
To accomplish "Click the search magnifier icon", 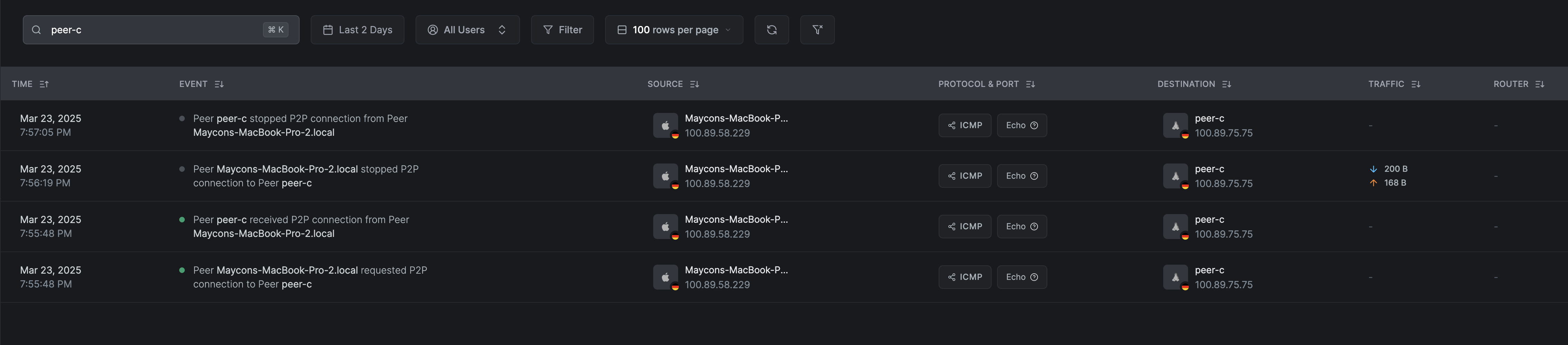I will pyautogui.click(x=37, y=30).
